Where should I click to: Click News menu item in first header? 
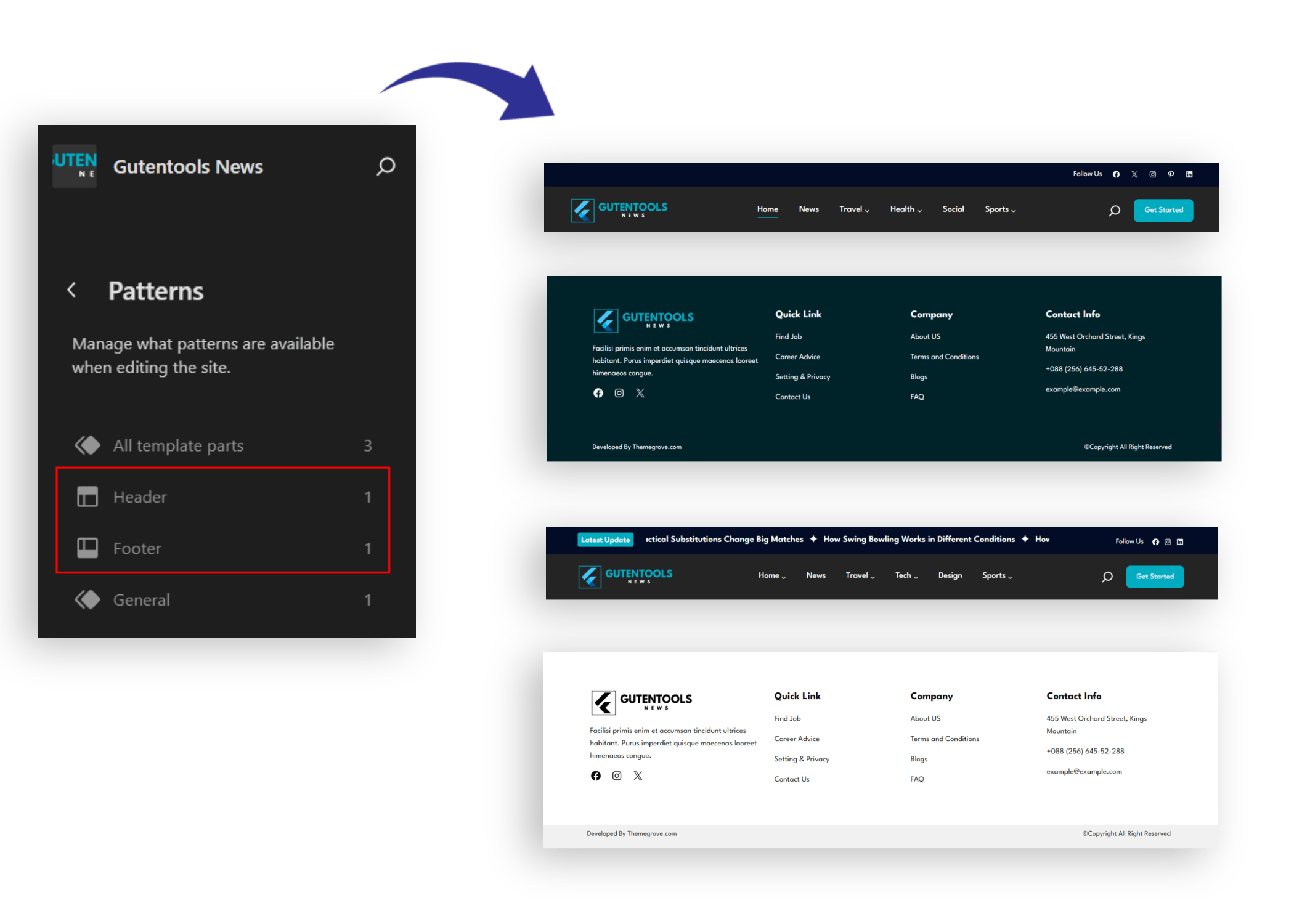coord(808,209)
